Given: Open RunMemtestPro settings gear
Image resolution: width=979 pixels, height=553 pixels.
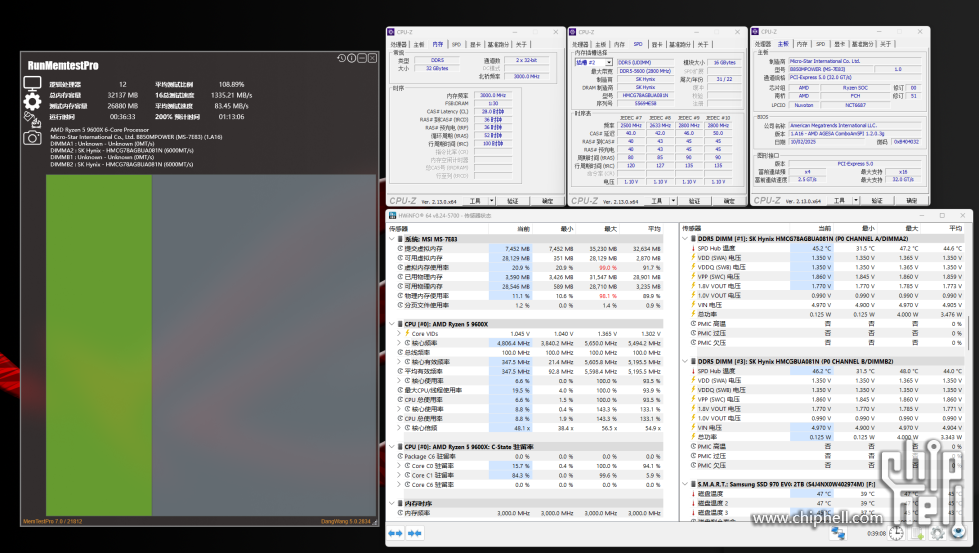Looking at the screenshot, I should point(32,101).
